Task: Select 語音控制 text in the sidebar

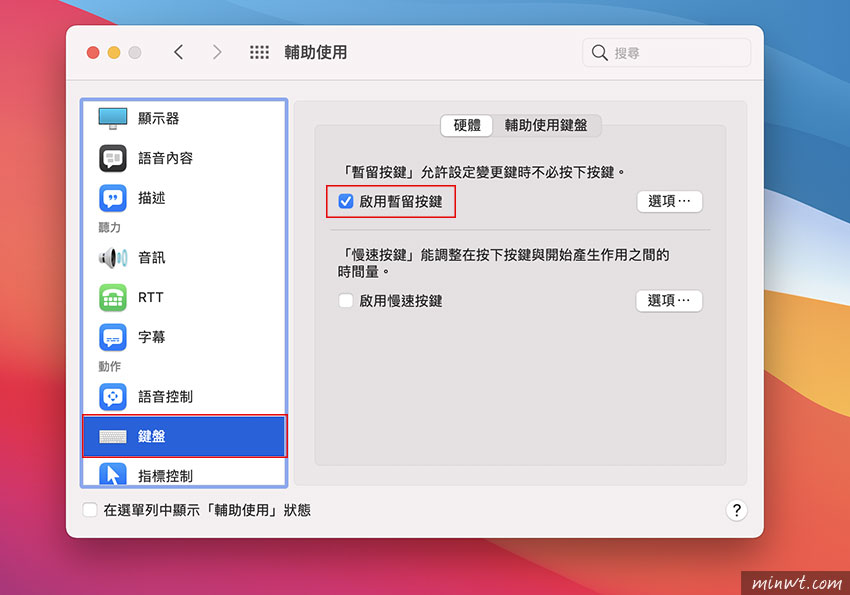Action: click(x=165, y=397)
